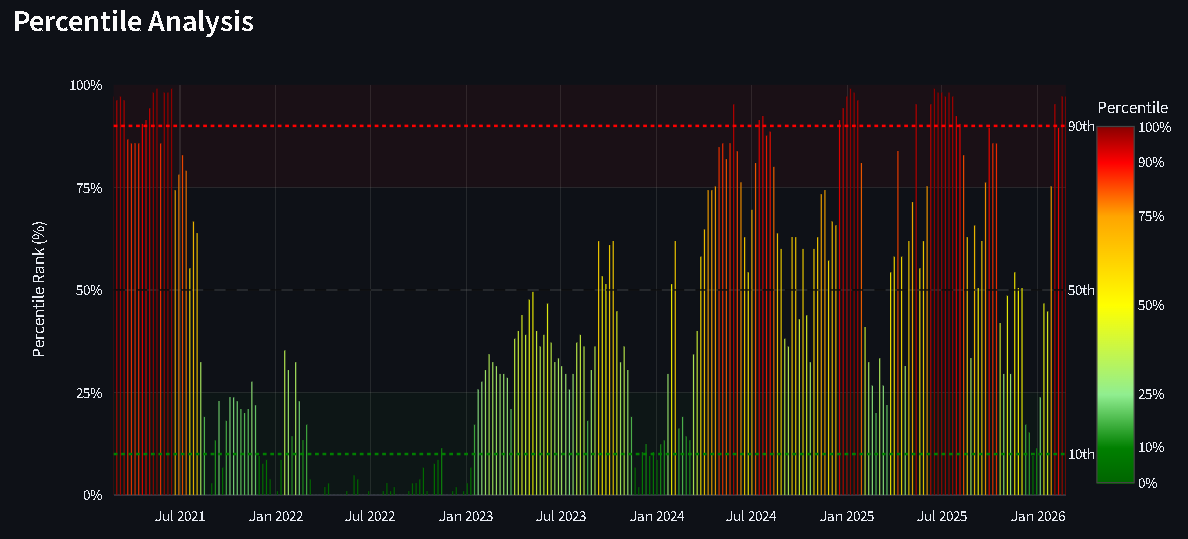Image resolution: width=1188 pixels, height=539 pixels.
Task: Click the Jan 2024 x-axis label
Action: pos(656,516)
